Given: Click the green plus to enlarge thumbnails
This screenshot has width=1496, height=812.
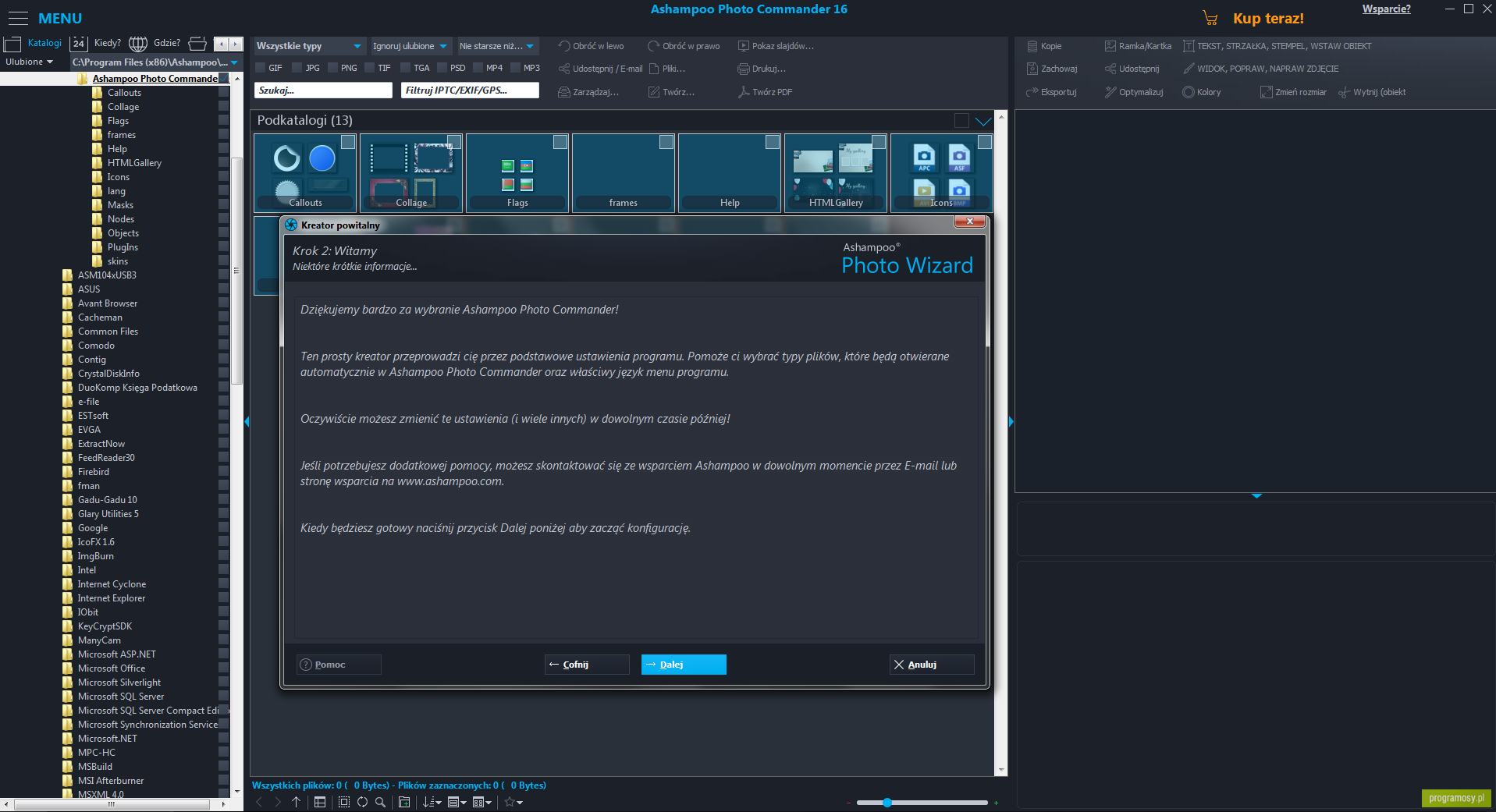Looking at the screenshot, I should click(996, 803).
